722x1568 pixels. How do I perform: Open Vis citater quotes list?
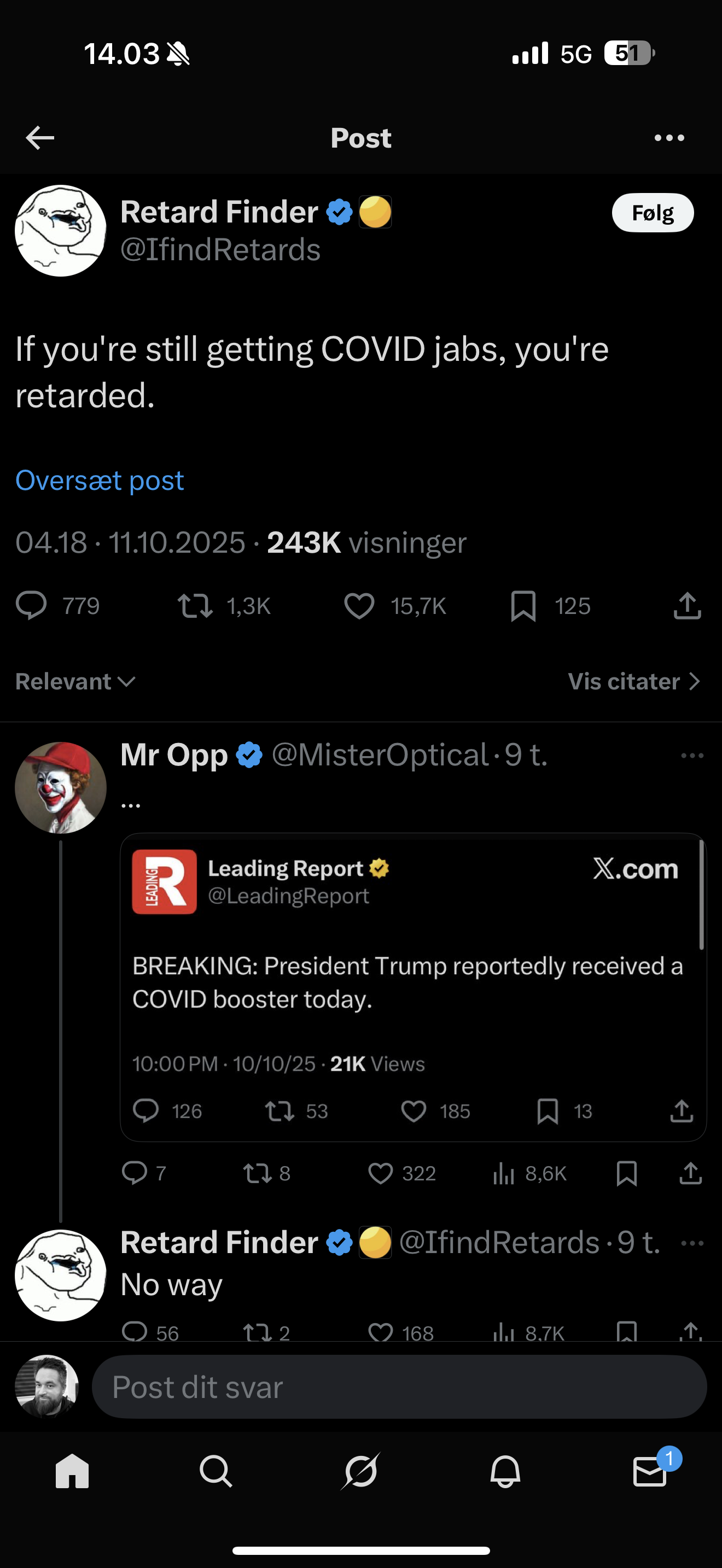click(634, 682)
